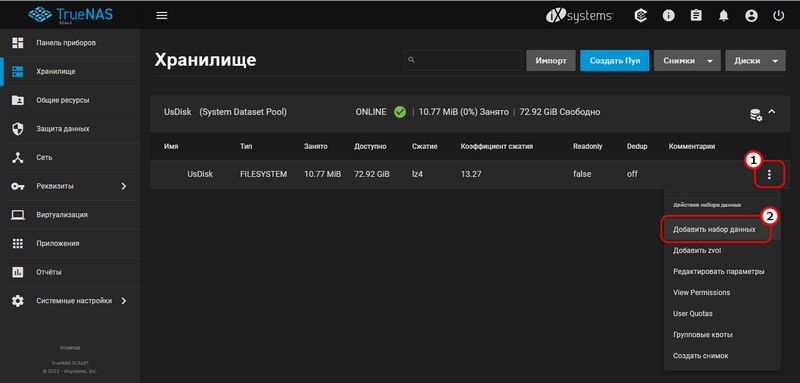Click the Dashboard icon in the sidebar
Viewport: 800px width, 383px height.
(18, 43)
